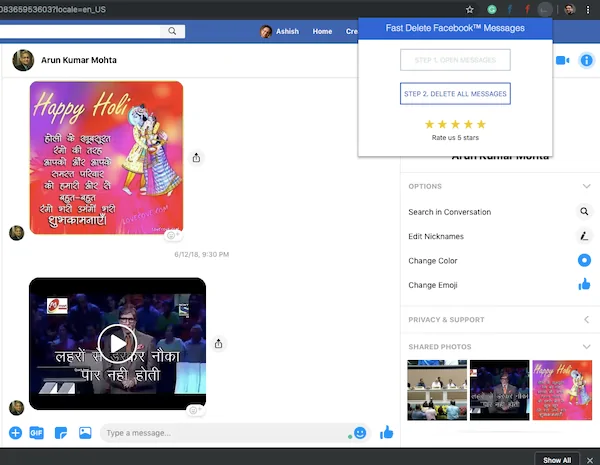Viewport: 600px width, 465px height.
Task: Expand the Privacy & Support section
Action: tap(586, 320)
